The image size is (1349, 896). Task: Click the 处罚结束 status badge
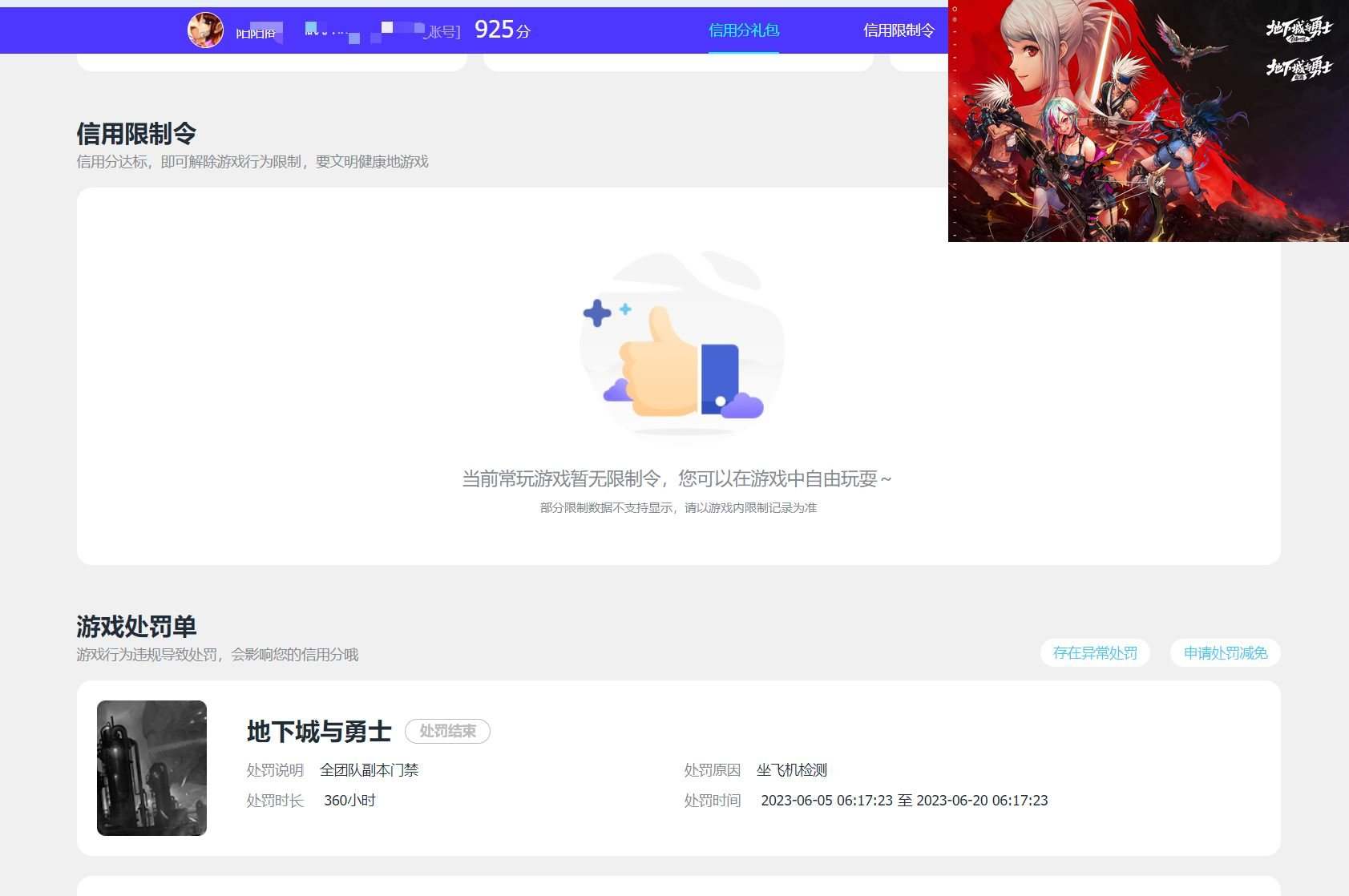click(x=447, y=731)
